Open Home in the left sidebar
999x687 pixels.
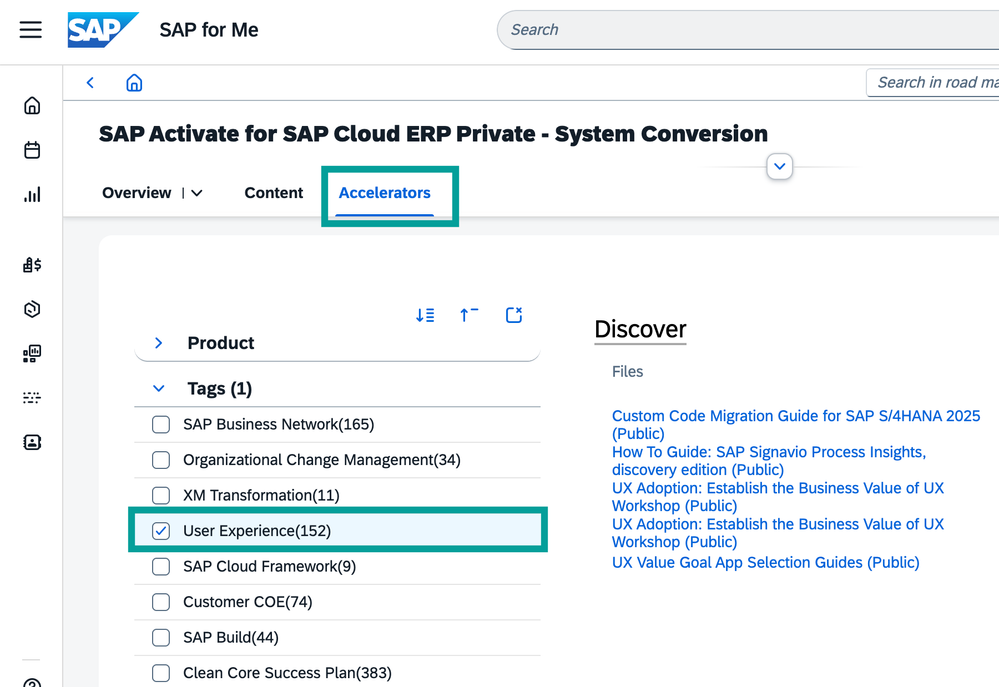(x=32, y=105)
